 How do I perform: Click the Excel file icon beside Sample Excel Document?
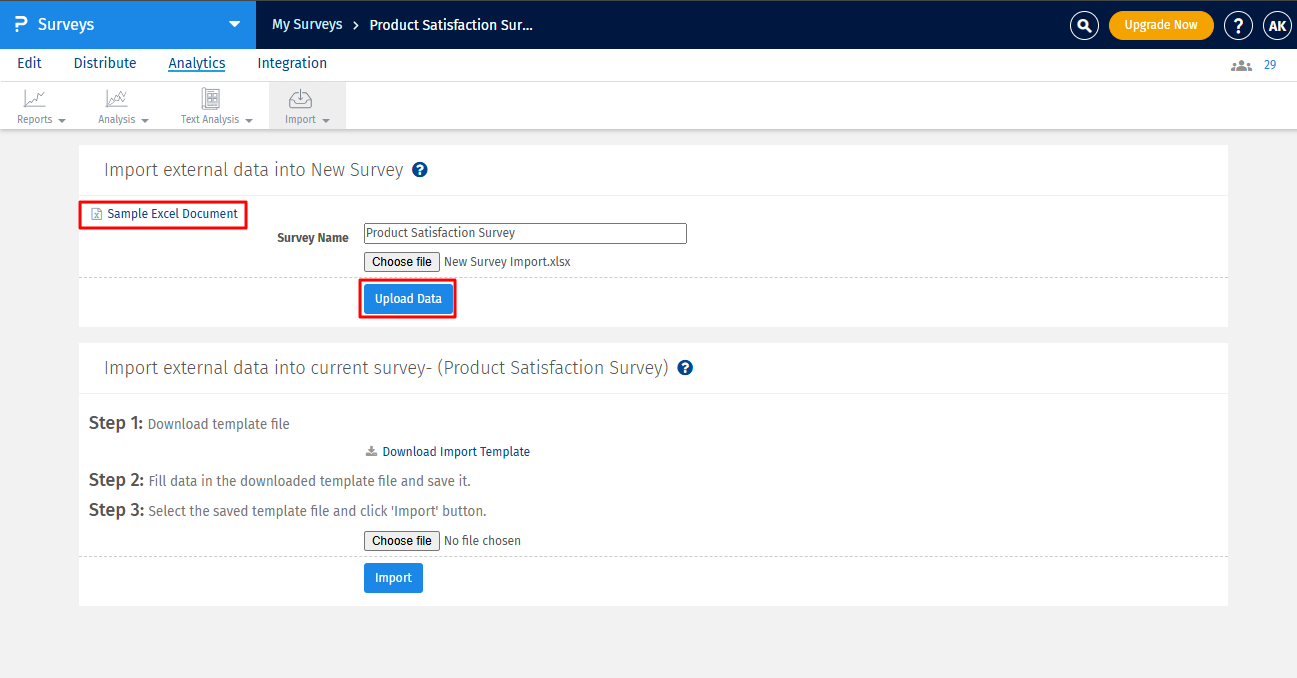pos(97,214)
